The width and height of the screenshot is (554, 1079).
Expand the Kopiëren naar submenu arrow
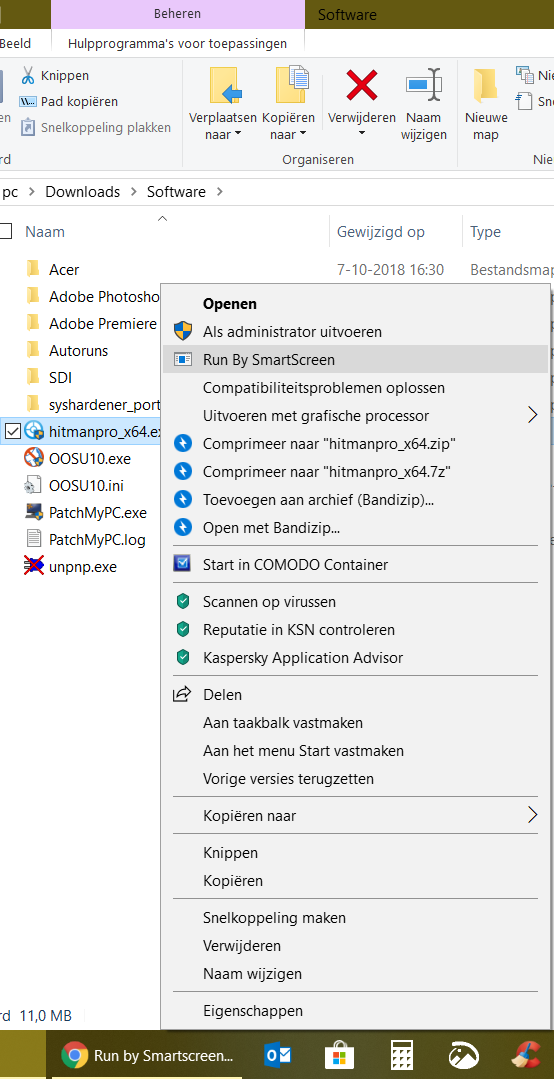(x=532, y=815)
